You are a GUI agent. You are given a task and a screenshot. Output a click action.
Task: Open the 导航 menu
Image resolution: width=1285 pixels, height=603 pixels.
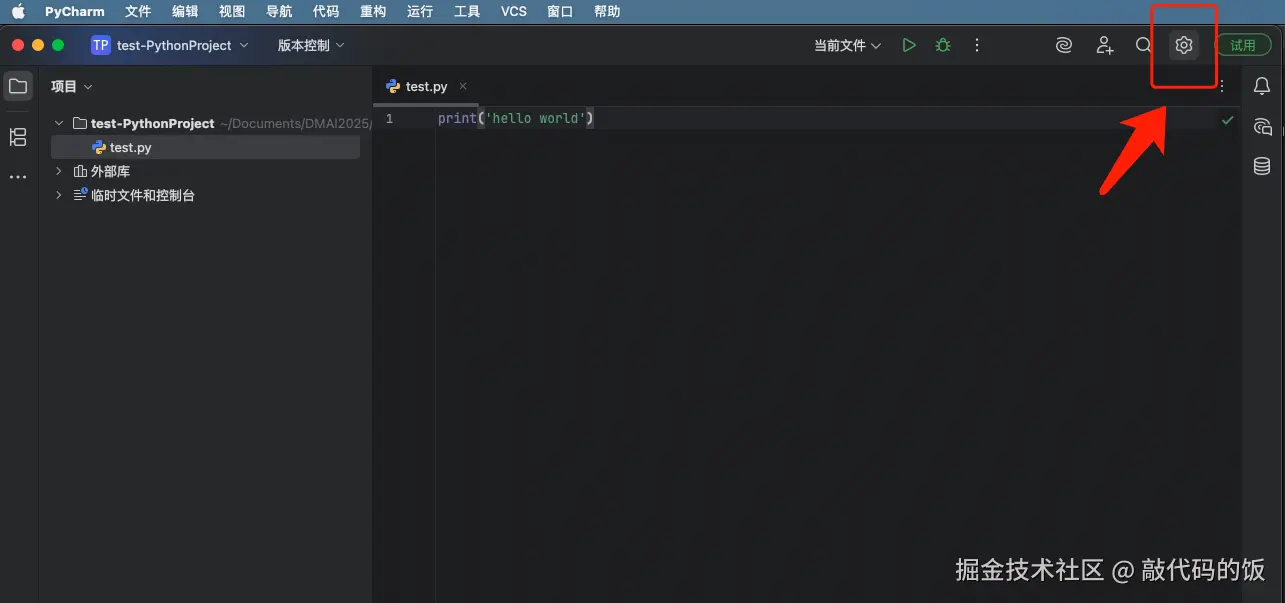tap(279, 12)
